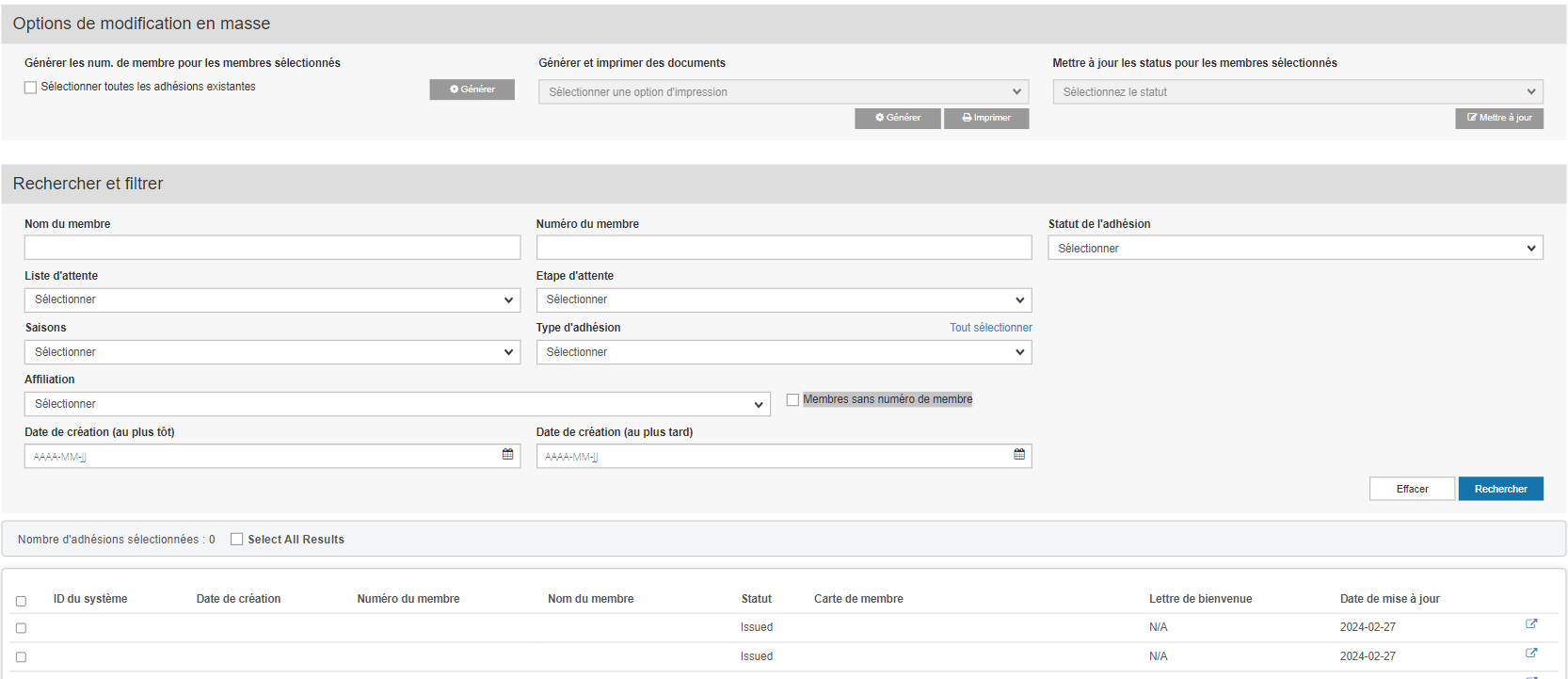This screenshot has height=679, width=1568.
Task: Open first Issued row external link icon
Action: [1530, 624]
